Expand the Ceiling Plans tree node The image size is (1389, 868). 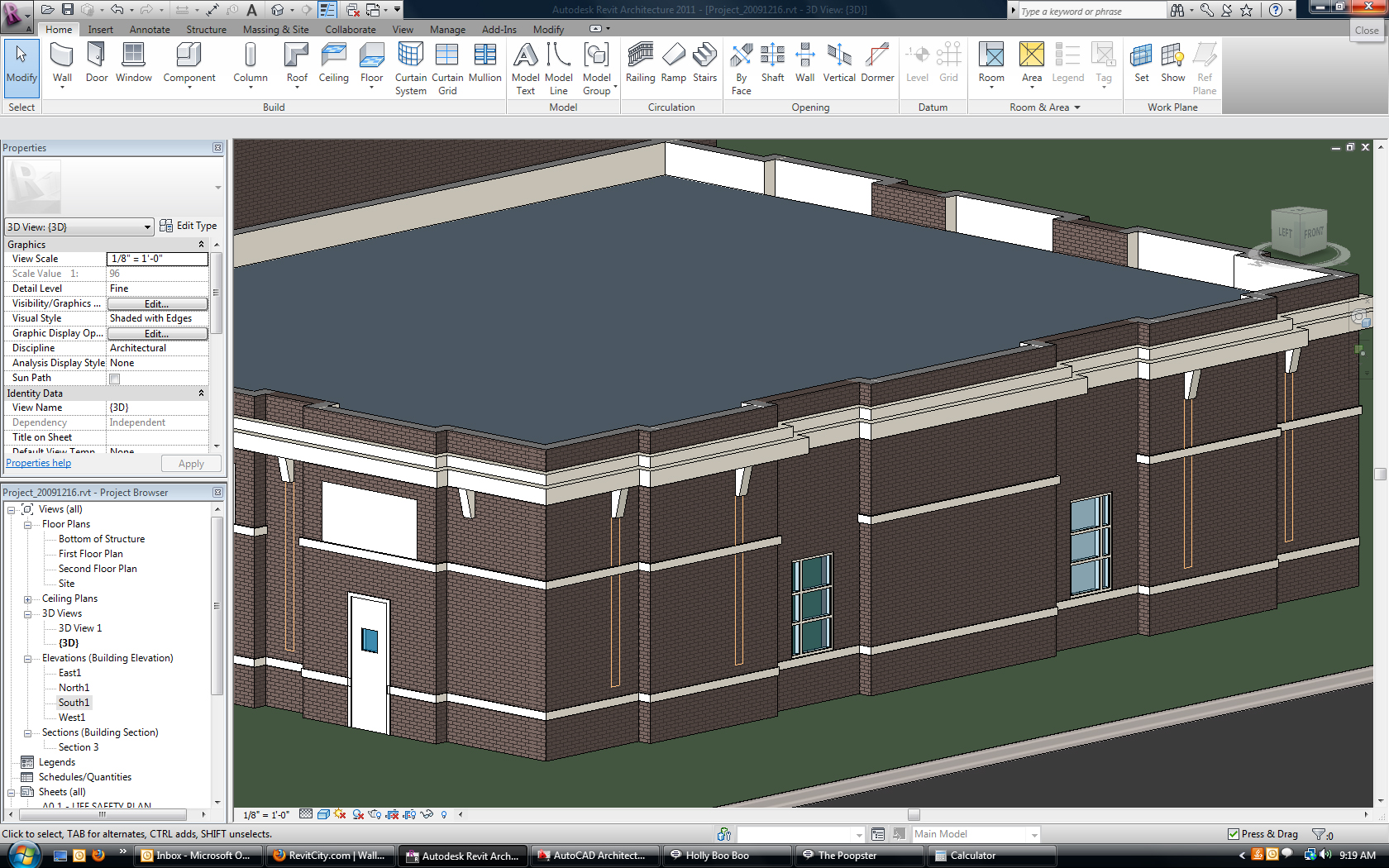[x=27, y=599]
